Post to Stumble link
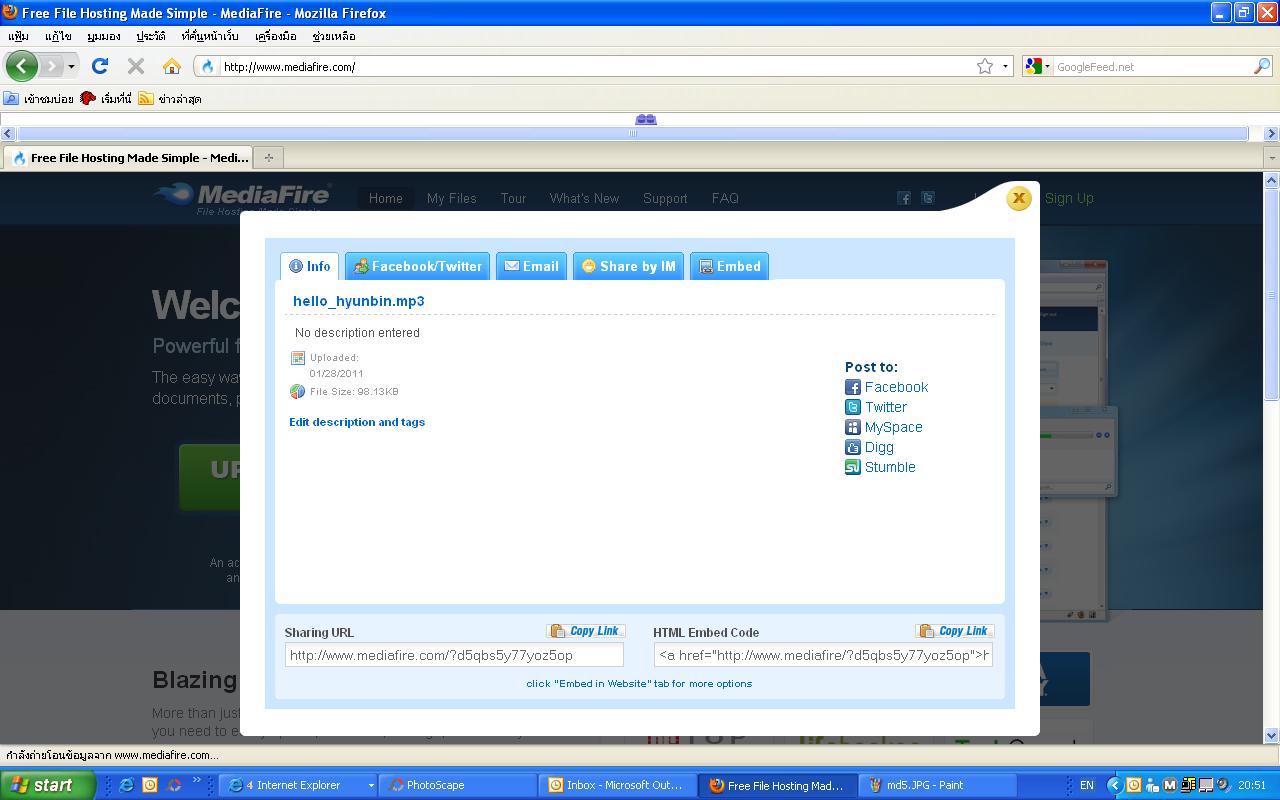Image resolution: width=1280 pixels, height=800 pixels. tap(890, 467)
